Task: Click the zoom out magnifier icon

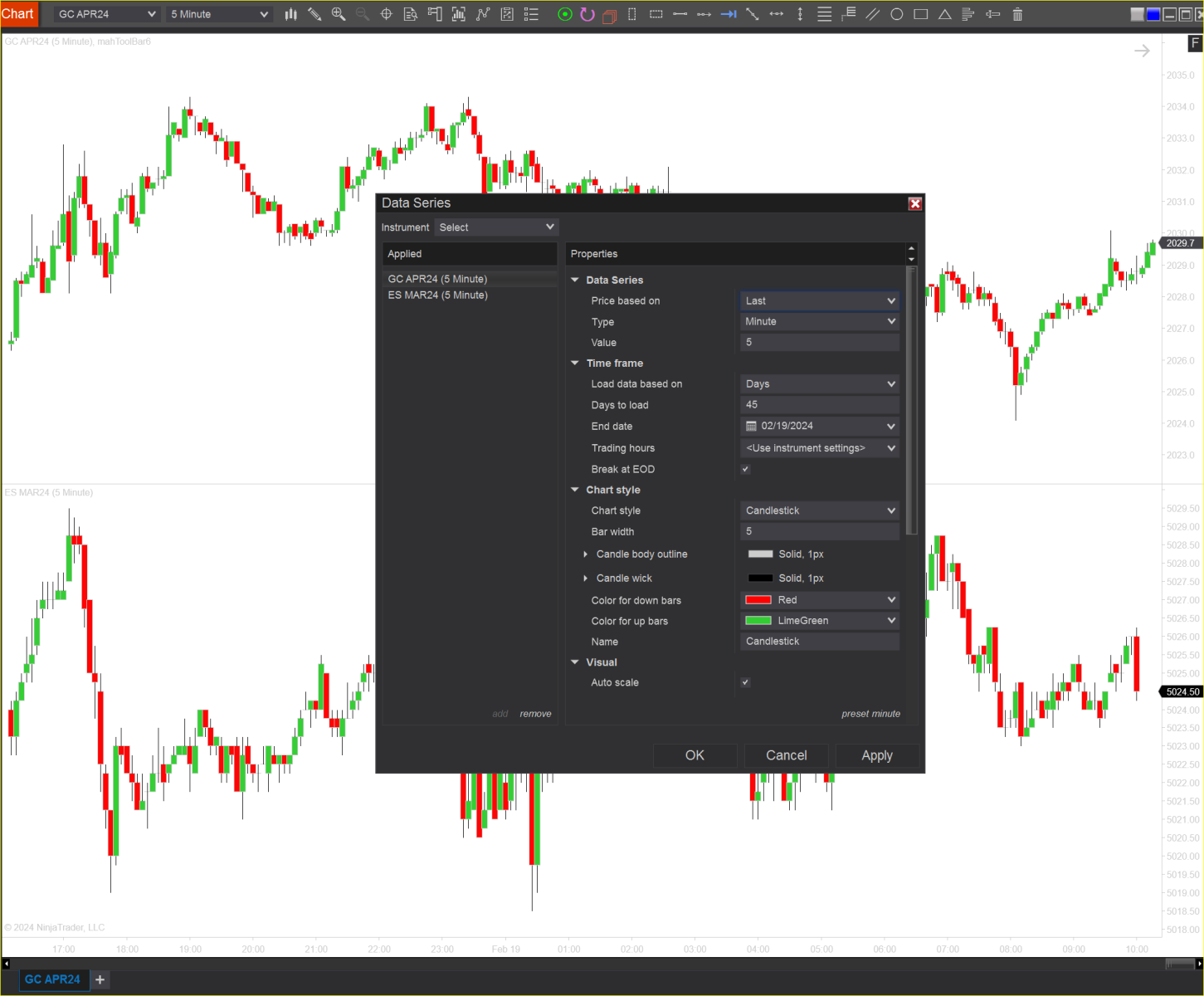Action: pyautogui.click(x=363, y=14)
